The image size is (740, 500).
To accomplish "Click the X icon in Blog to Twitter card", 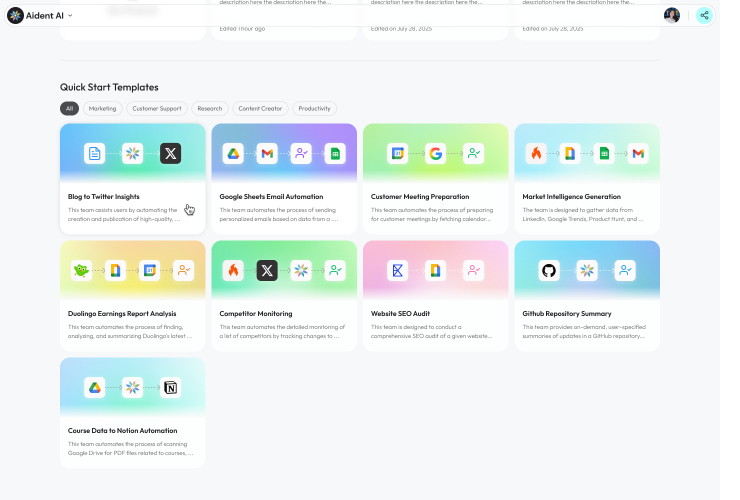I will coord(170,153).
